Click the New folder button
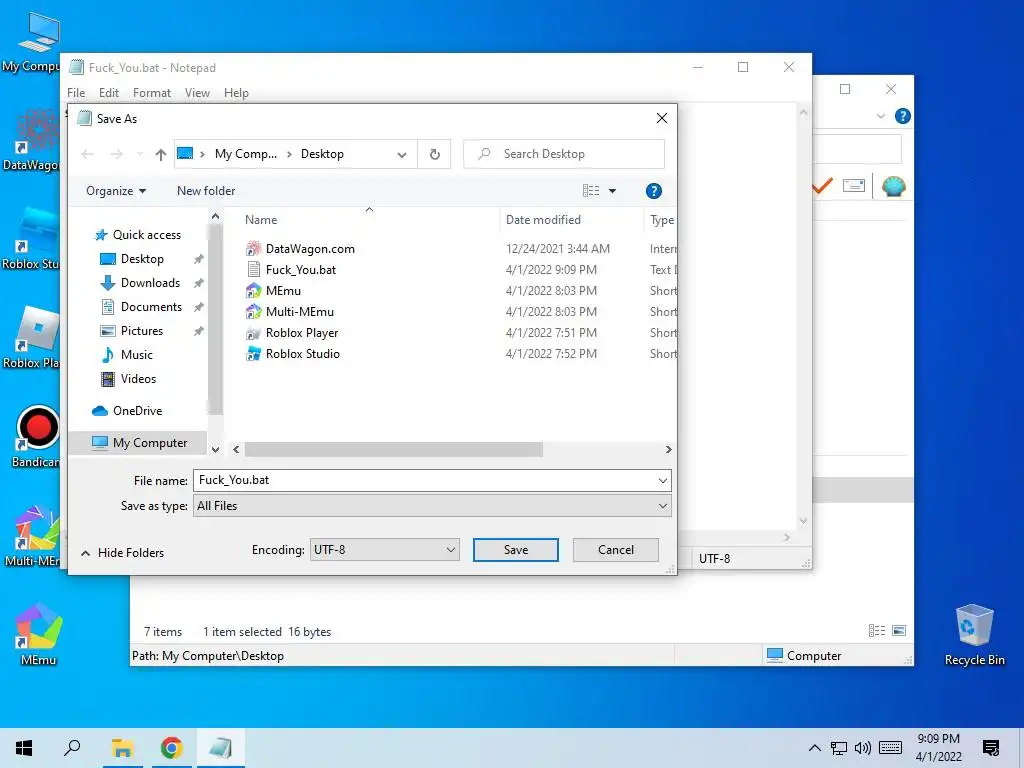The width and height of the screenshot is (1024, 768). pos(206,191)
